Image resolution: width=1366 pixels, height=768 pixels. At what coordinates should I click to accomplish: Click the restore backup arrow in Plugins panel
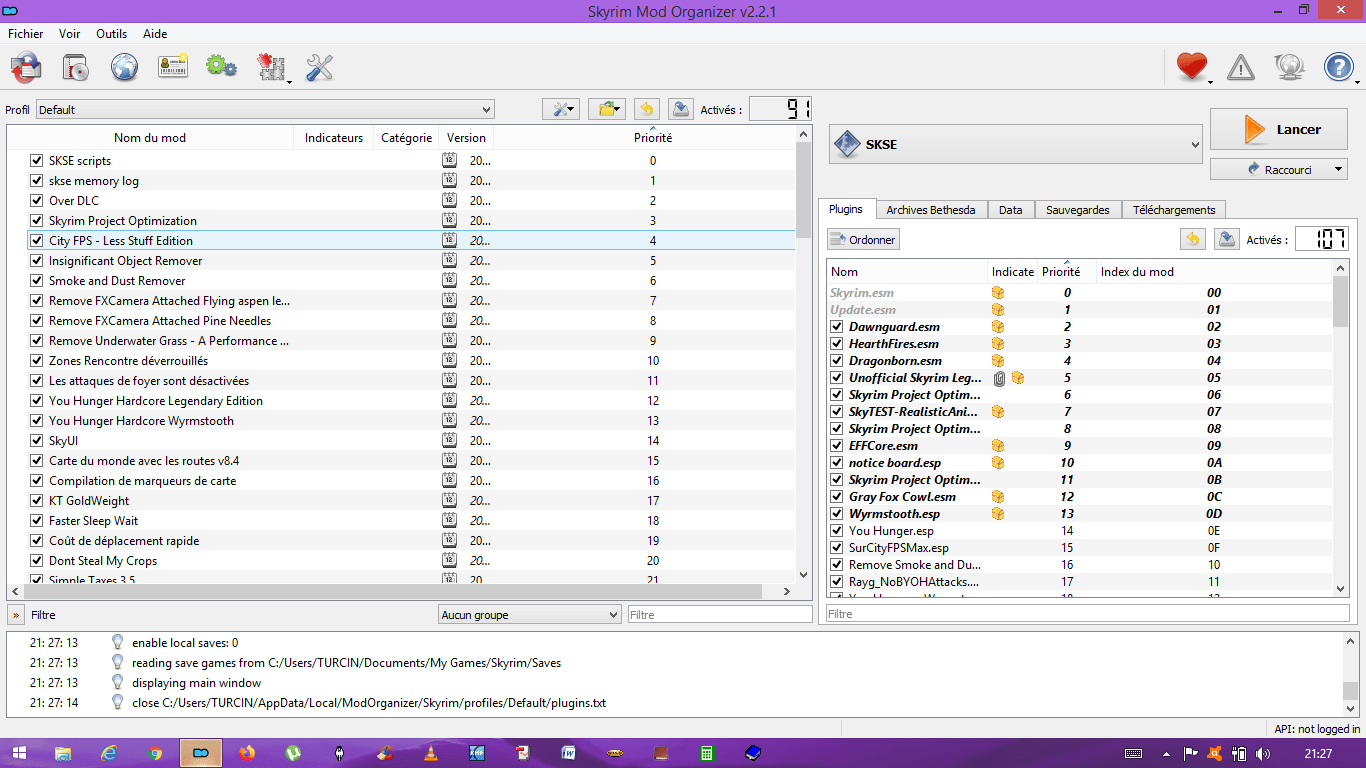point(1192,239)
